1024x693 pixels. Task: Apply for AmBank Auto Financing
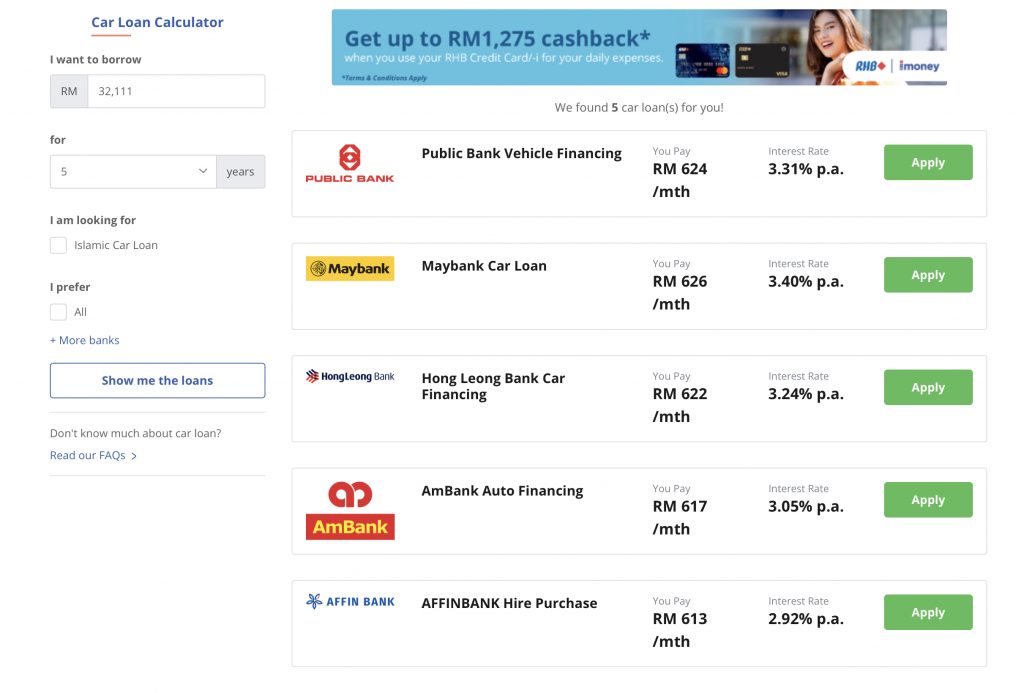tap(927, 500)
